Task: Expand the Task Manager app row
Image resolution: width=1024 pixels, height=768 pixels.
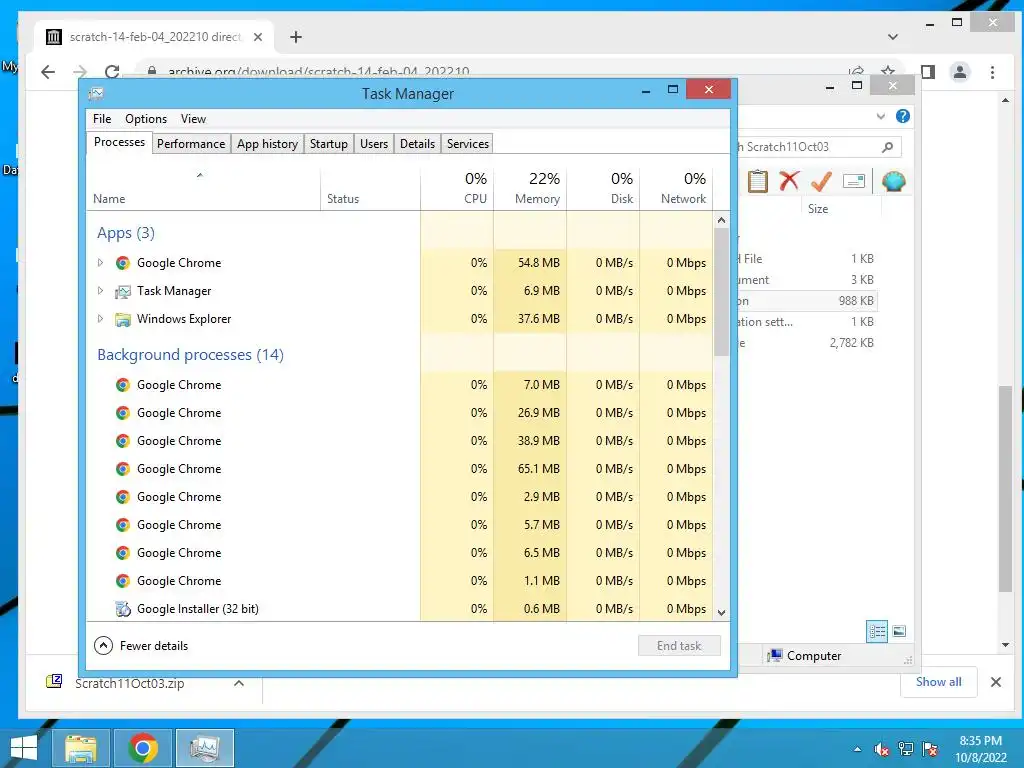Action: coord(100,291)
